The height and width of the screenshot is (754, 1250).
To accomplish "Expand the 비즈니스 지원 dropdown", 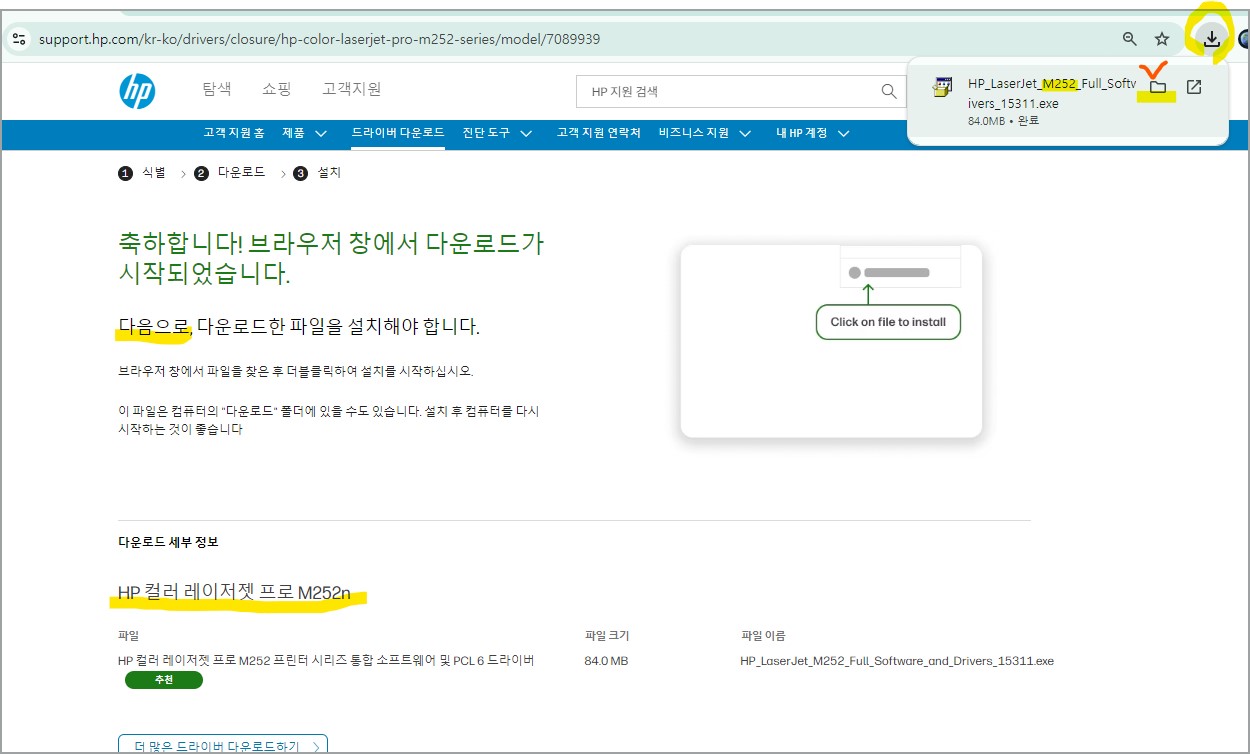I will point(707,133).
